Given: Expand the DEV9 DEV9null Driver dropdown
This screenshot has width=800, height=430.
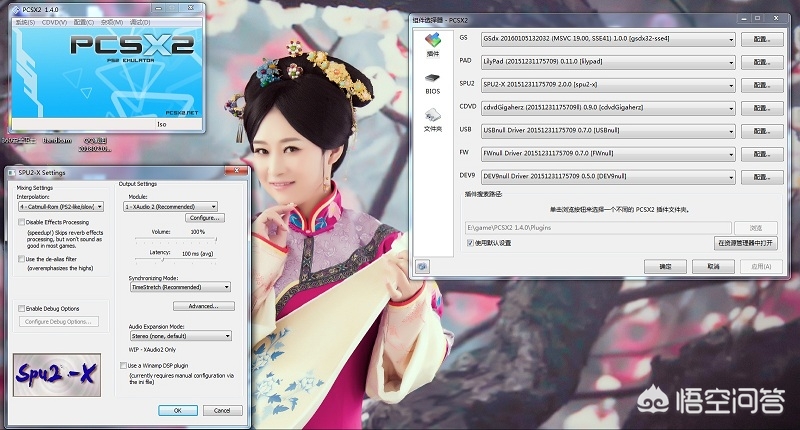Looking at the screenshot, I should point(608,176).
